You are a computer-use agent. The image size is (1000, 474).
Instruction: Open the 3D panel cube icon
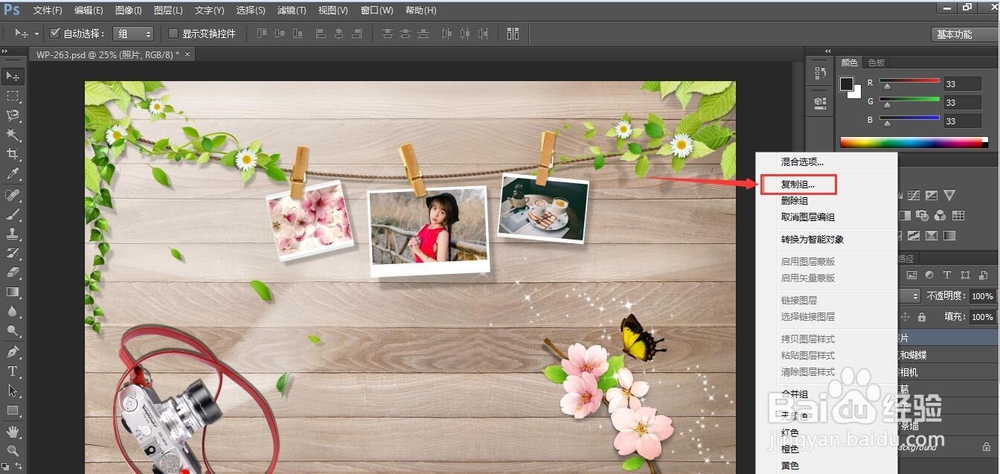pyautogui.click(x=820, y=101)
